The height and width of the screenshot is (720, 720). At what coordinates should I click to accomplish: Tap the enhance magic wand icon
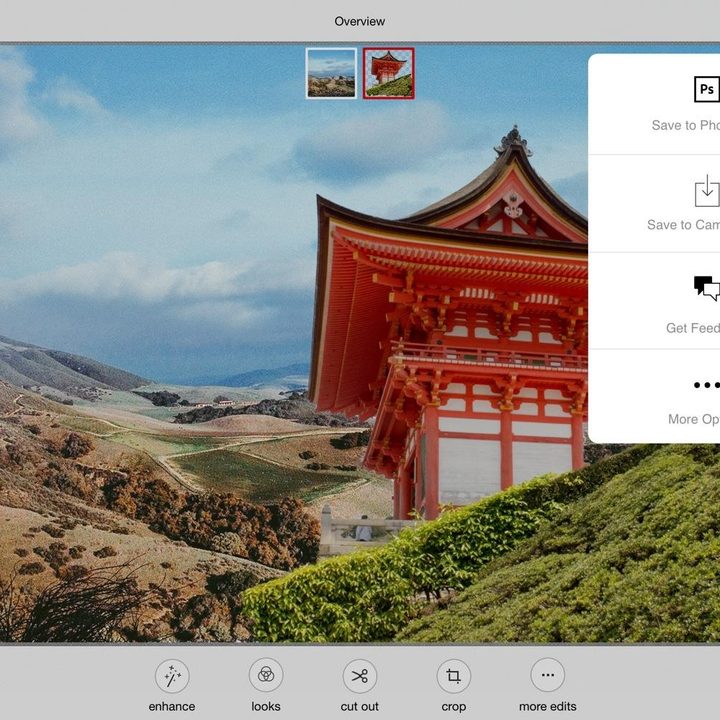point(172,676)
